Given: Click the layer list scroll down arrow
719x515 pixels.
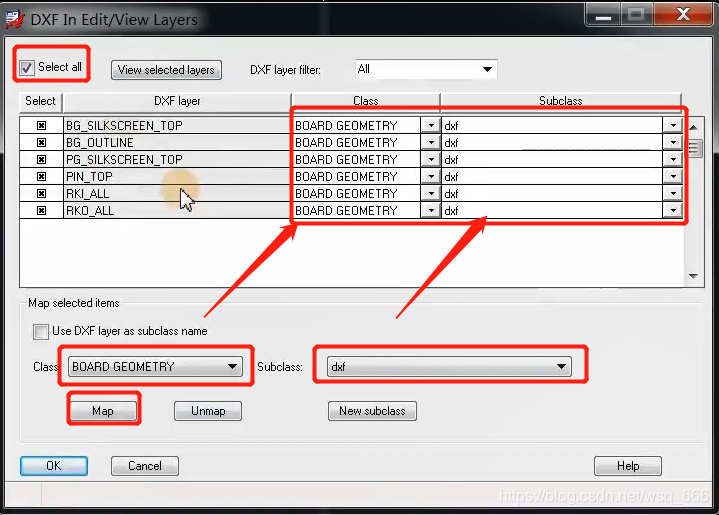Looking at the screenshot, I should click(693, 276).
